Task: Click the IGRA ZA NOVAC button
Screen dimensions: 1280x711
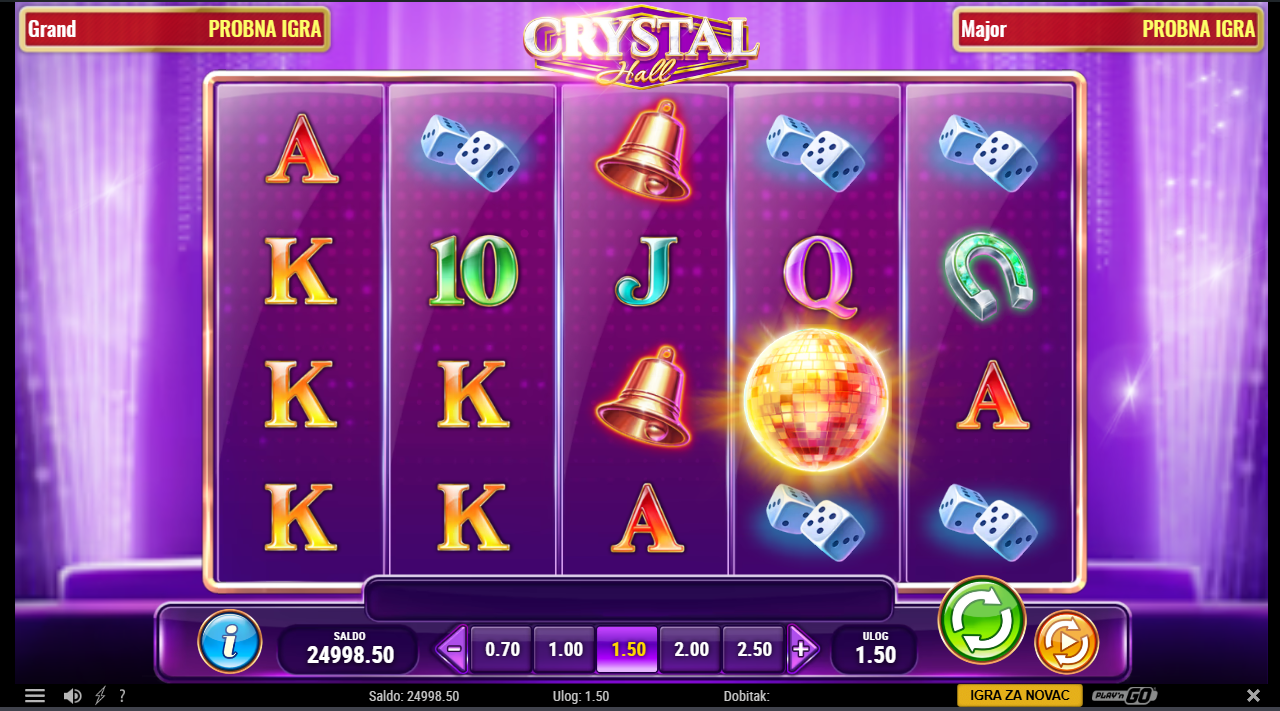Action: click(x=1018, y=696)
